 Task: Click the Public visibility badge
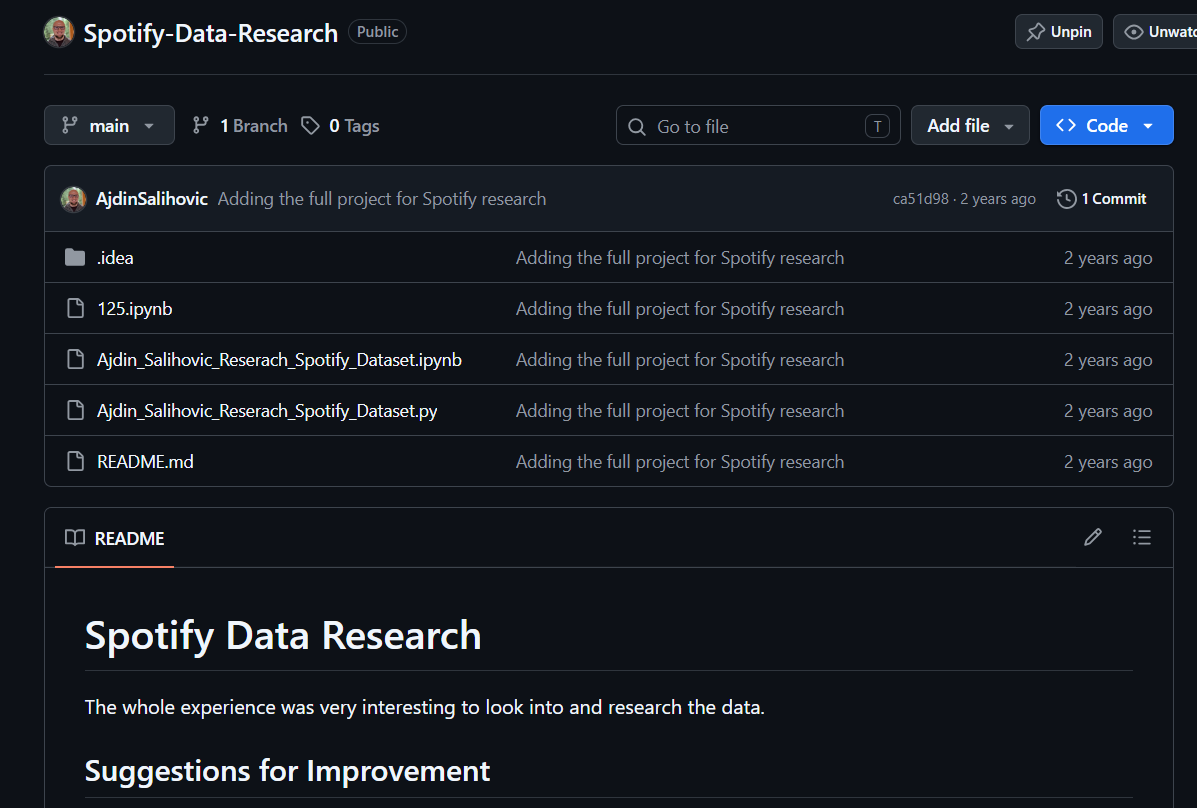[377, 32]
